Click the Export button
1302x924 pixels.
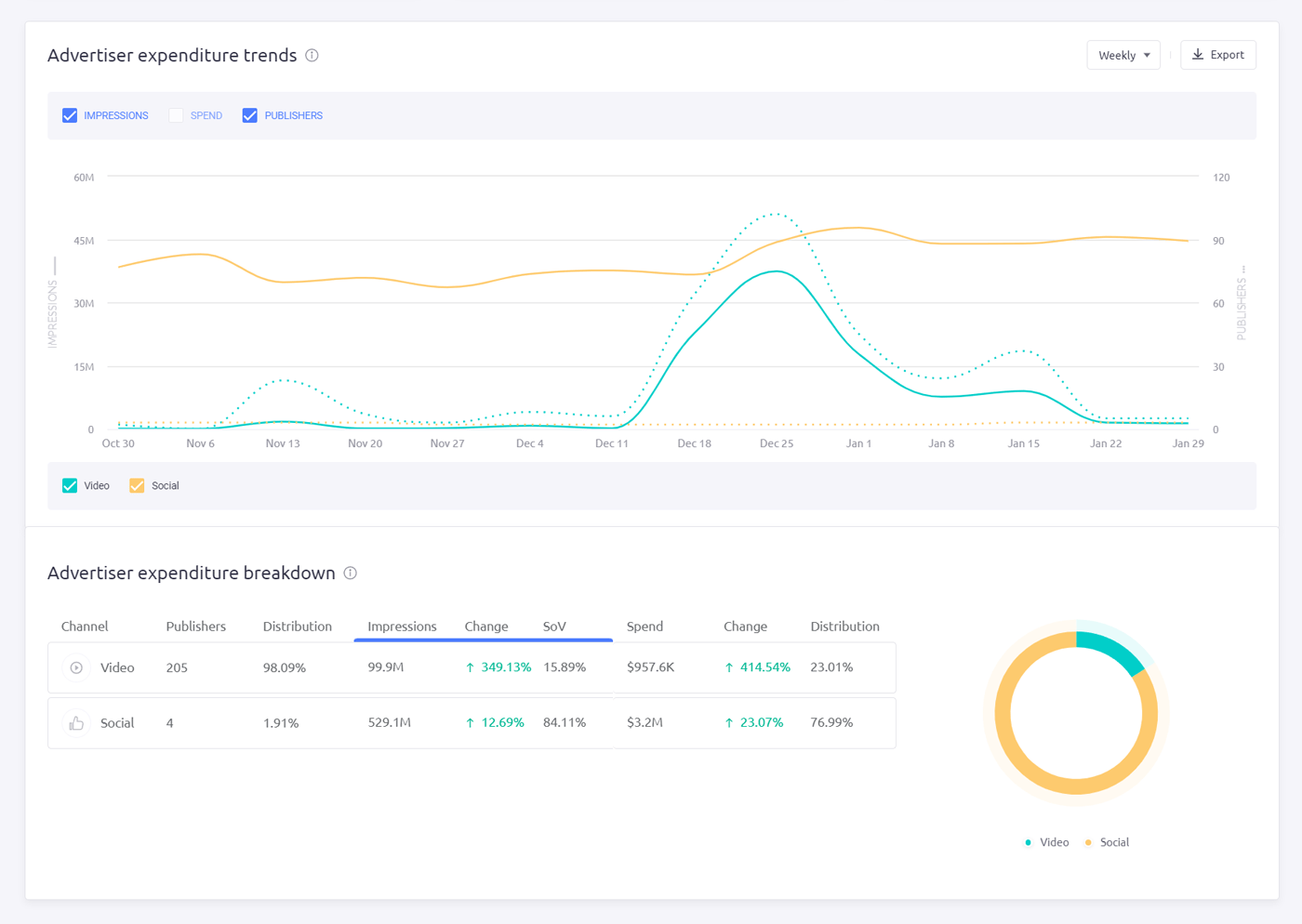click(1217, 55)
